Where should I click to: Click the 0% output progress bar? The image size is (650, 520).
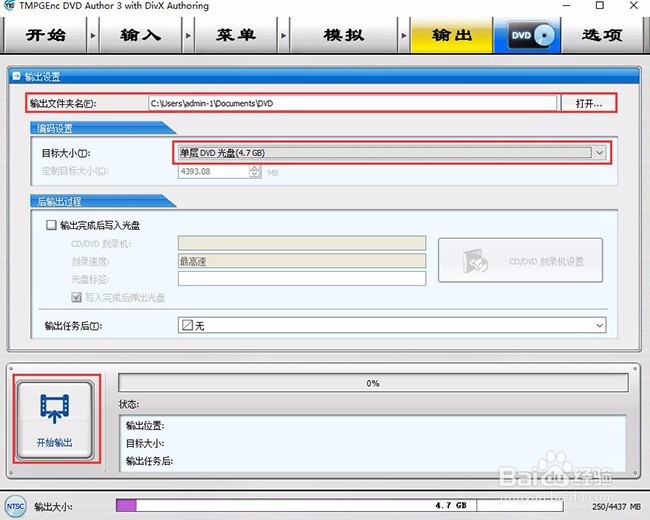[373, 383]
